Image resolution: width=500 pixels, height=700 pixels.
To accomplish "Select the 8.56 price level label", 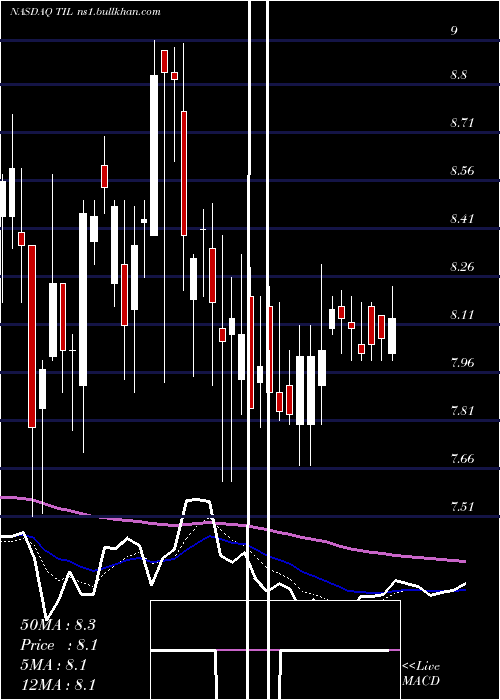I will (462, 170).
